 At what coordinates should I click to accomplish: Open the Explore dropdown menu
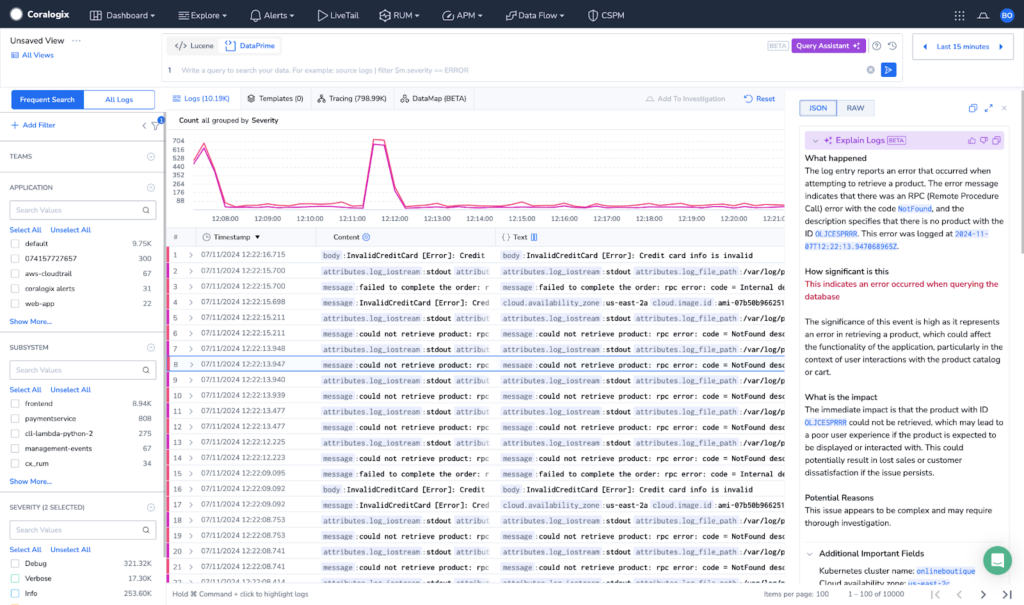click(202, 15)
